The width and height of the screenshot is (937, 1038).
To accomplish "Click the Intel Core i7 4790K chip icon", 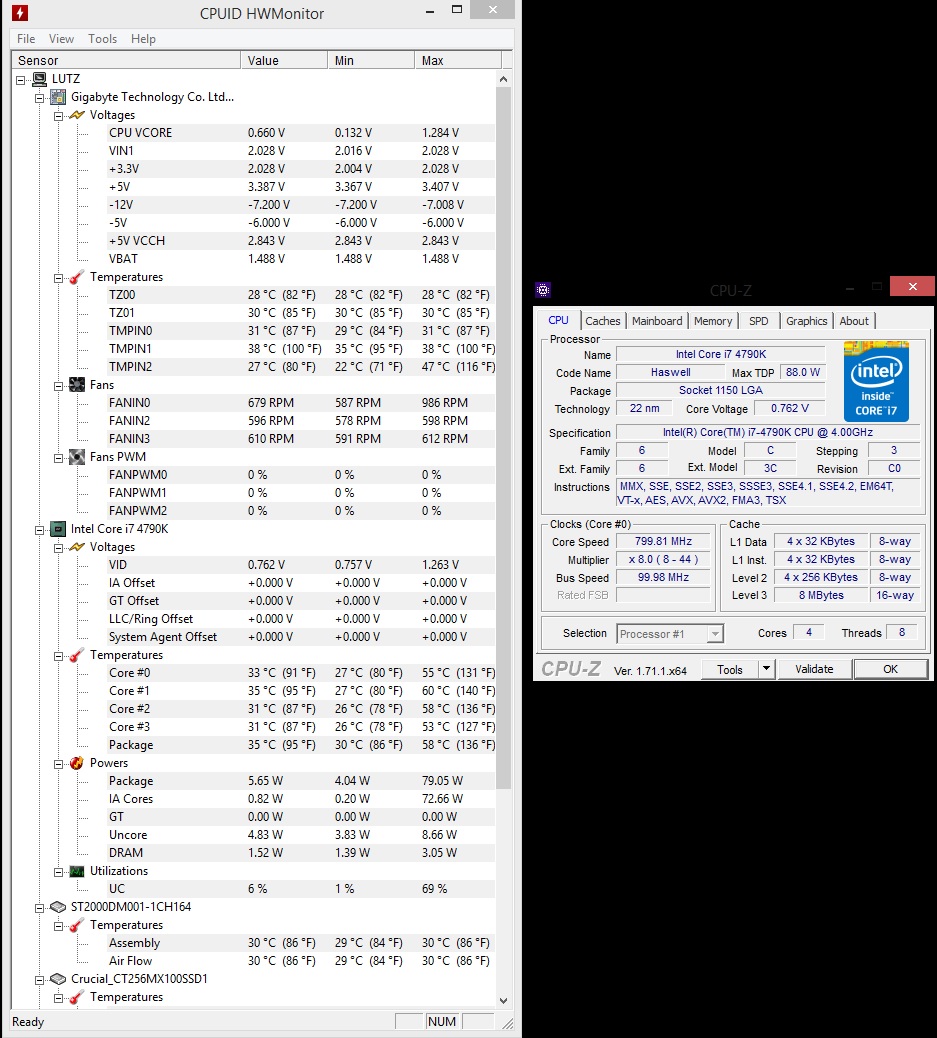I will pos(58,529).
